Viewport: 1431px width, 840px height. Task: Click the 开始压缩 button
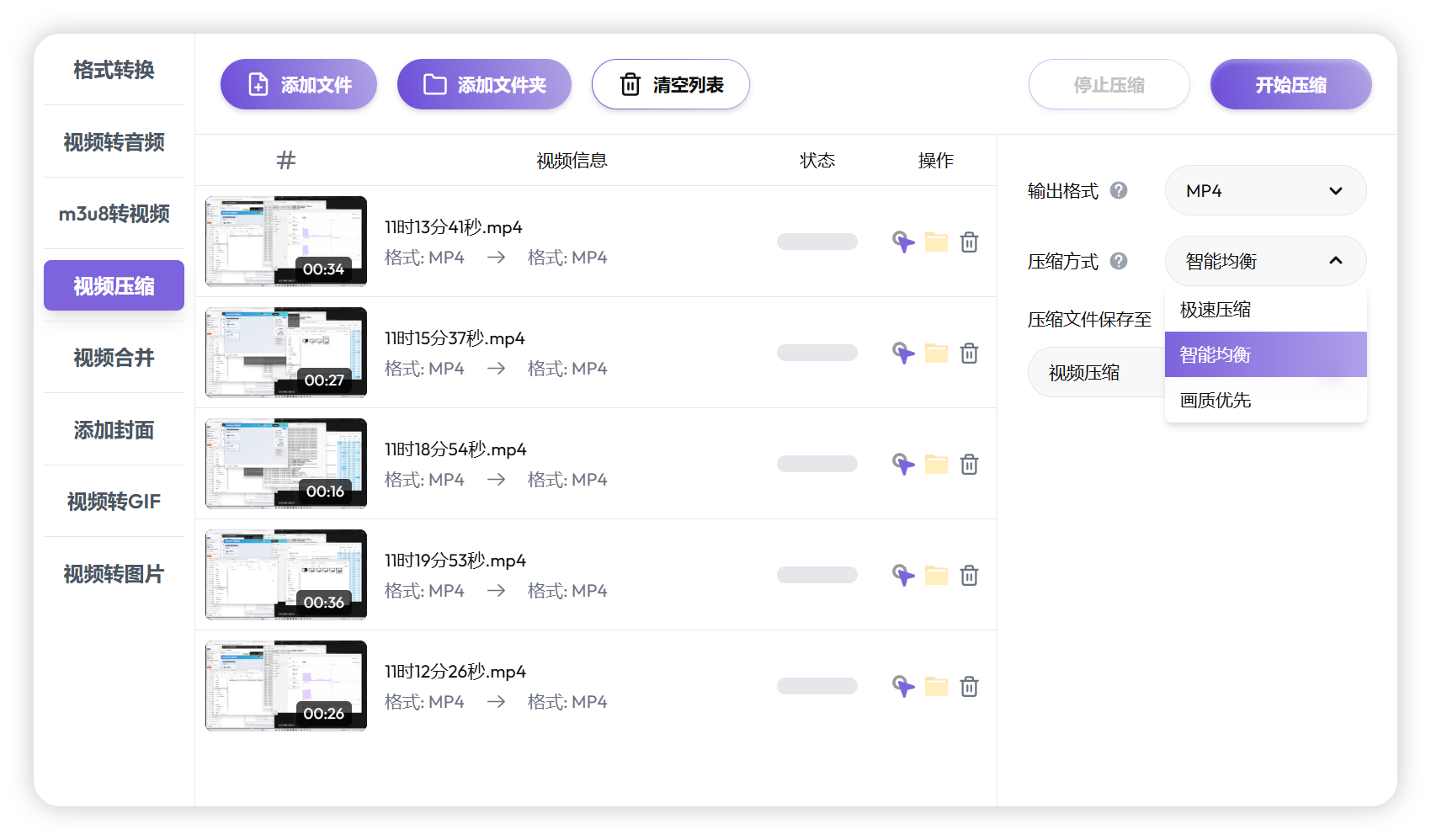click(1290, 84)
